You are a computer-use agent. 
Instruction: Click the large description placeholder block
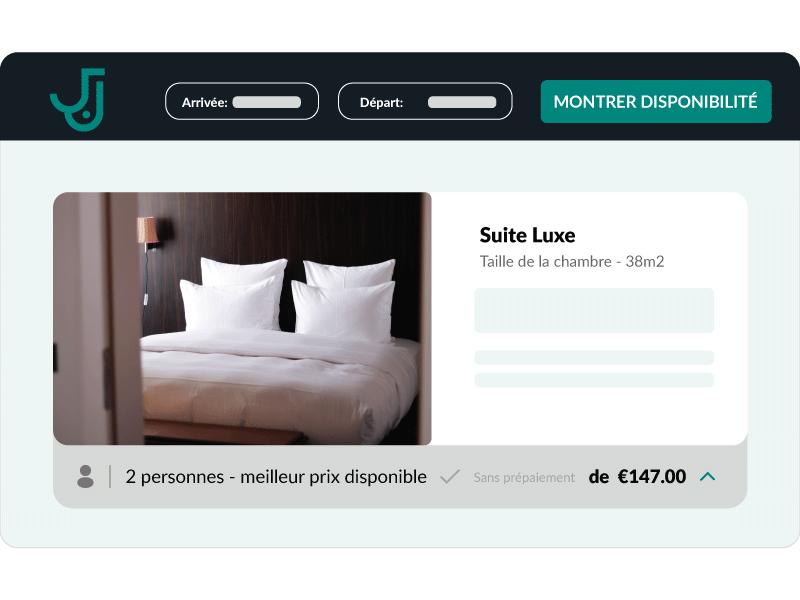click(594, 310)
